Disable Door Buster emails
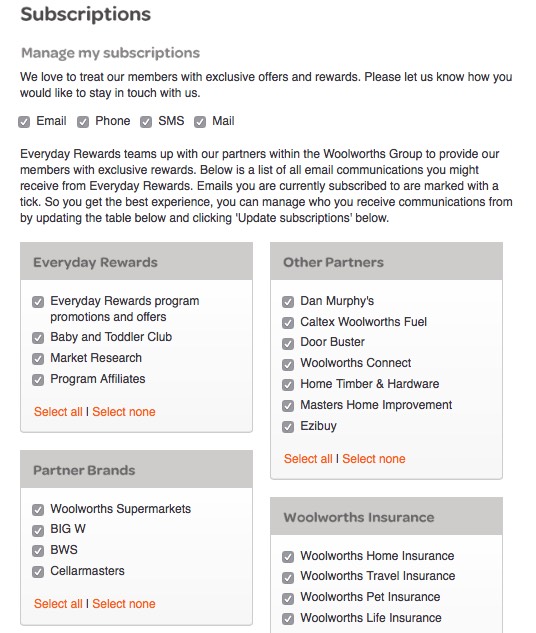This screenshot has width=536, height=633. (288, 344)
